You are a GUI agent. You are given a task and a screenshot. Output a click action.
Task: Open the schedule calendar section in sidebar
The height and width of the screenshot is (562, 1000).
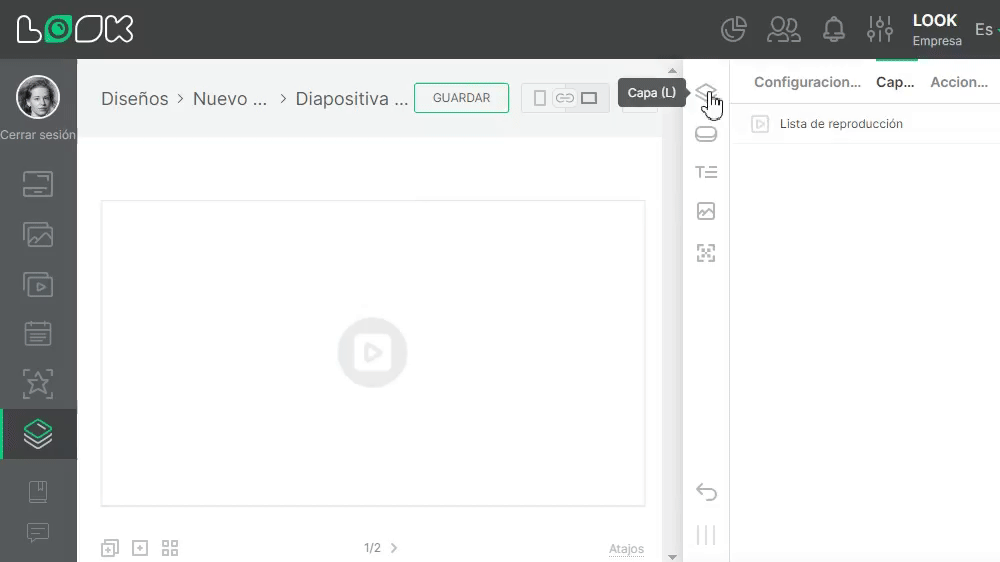pyautogui.click(x=38, y=334)
